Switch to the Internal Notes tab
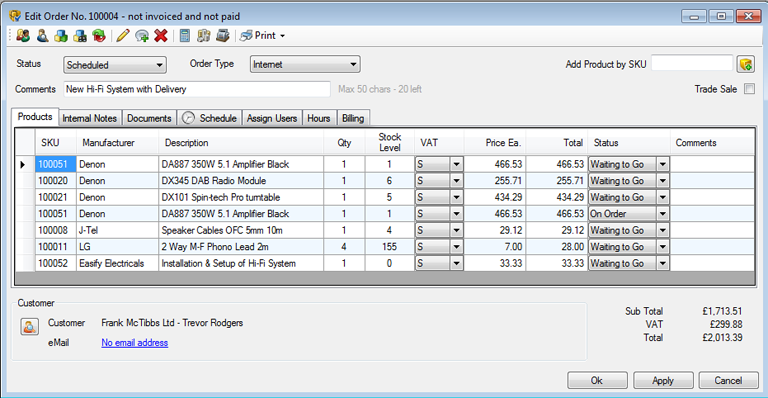The width and height of the screenshot is (768, 398). pos(90,118)
